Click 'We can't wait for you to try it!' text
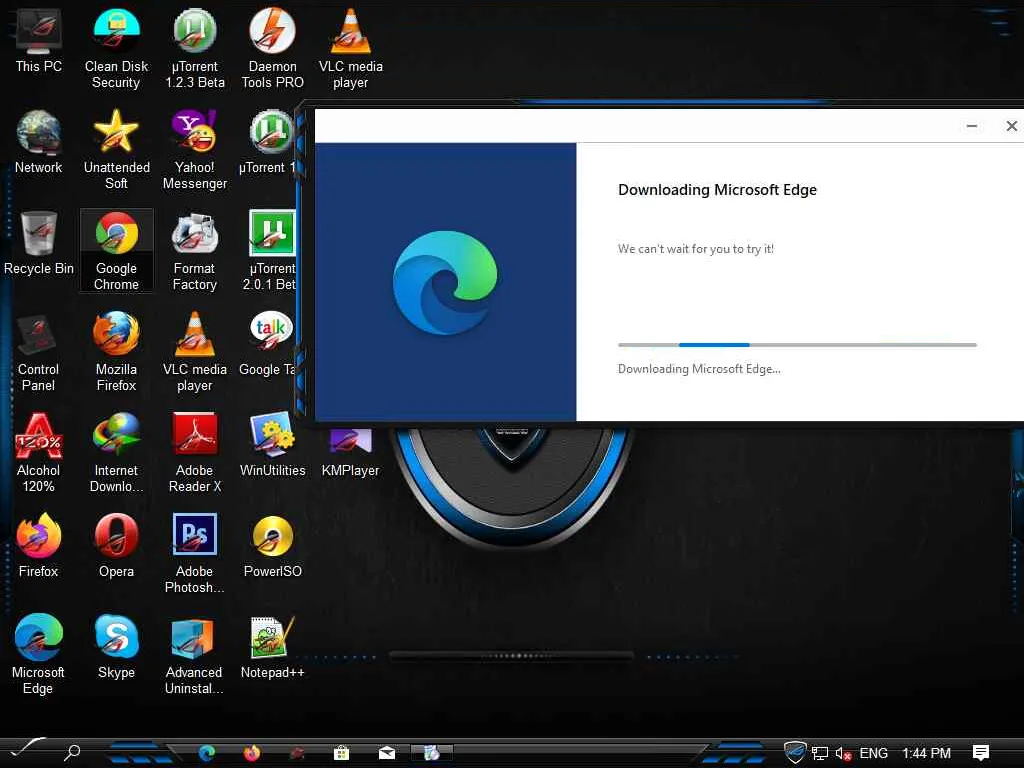The height and width of the screenshot is (768, 1024). pyautogui.click(x=696, y=249)
